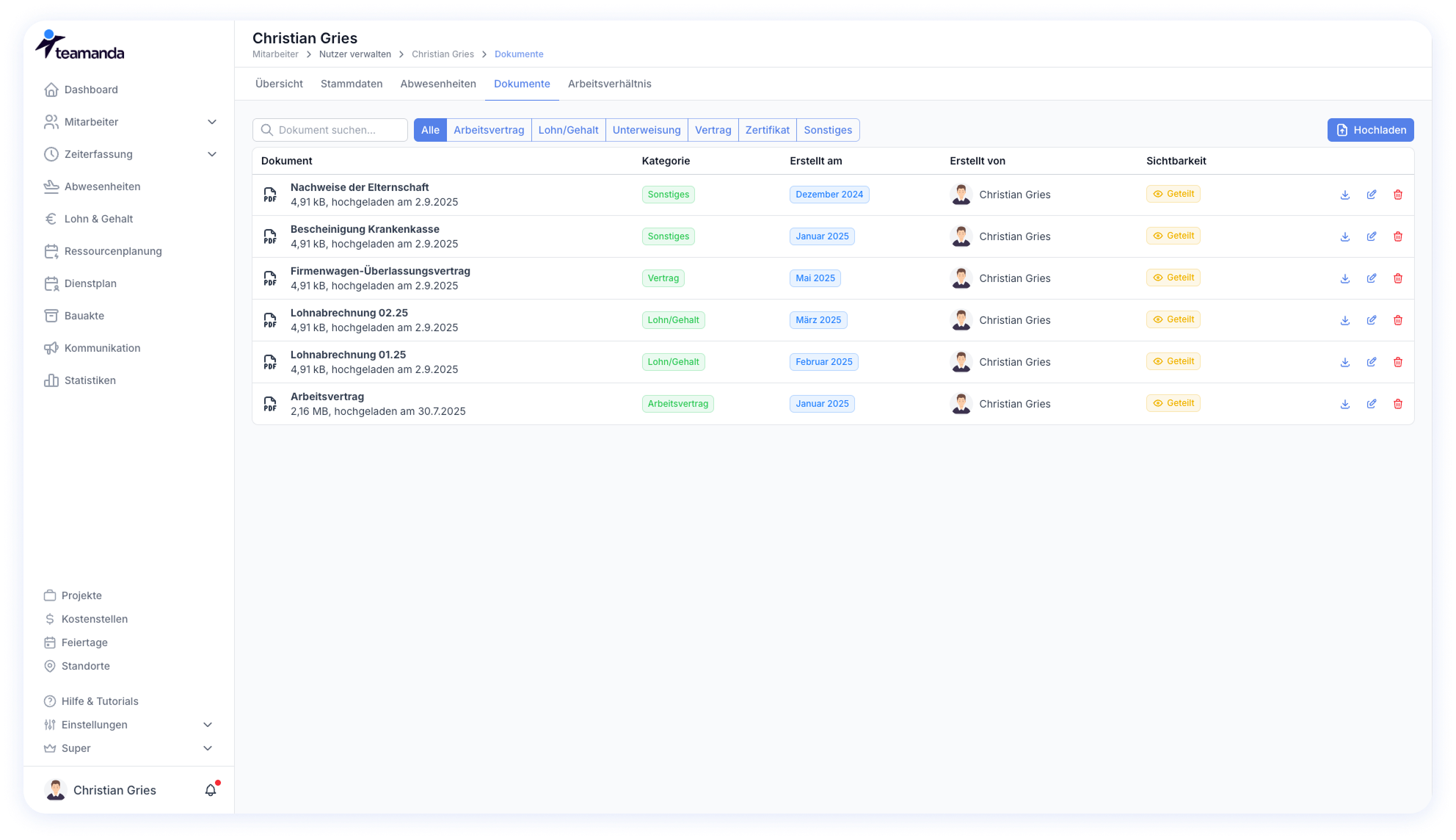Viewport: 1456px width, 840px height.
Task: Expand the Zeiterfassung sidebar section
Action: [211, 154]
